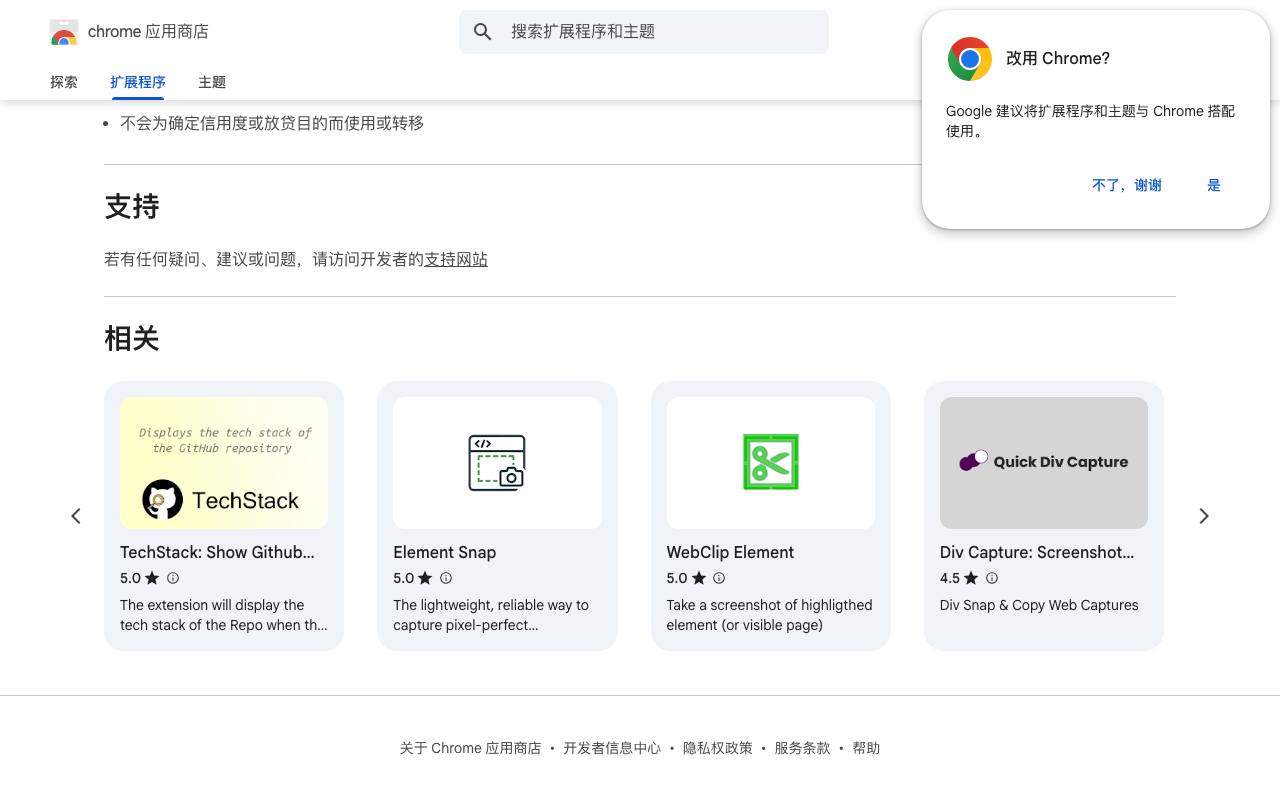Open the 主题 tab

[212, 82]
